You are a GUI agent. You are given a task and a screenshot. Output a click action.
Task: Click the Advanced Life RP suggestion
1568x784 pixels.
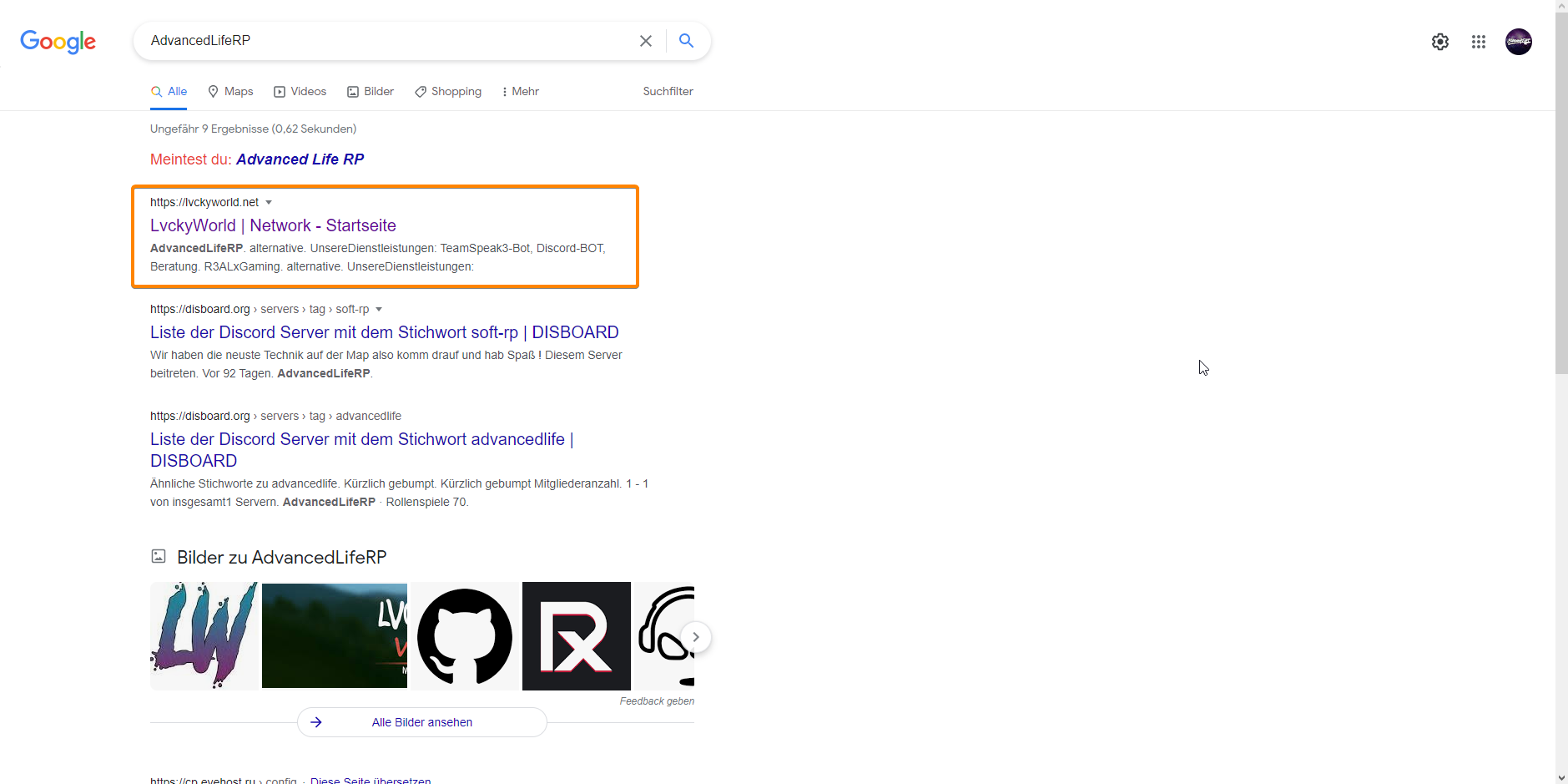300,159
